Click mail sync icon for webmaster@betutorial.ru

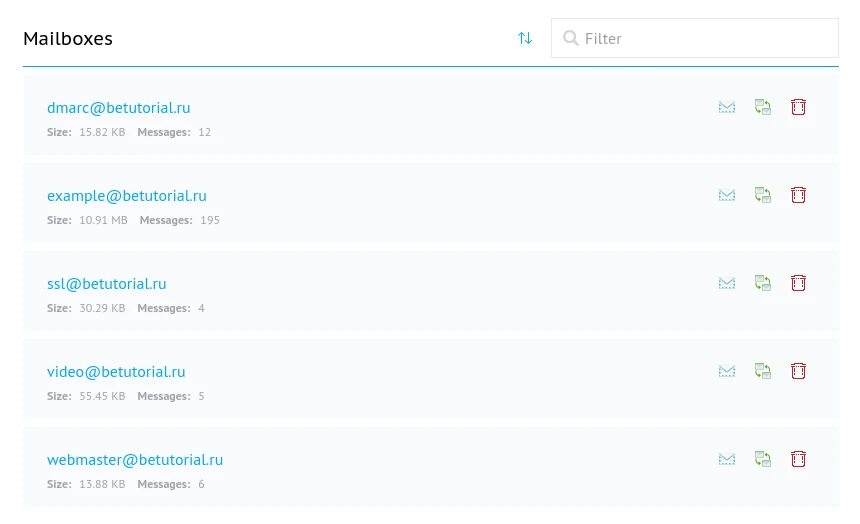[x=763, y=459]
